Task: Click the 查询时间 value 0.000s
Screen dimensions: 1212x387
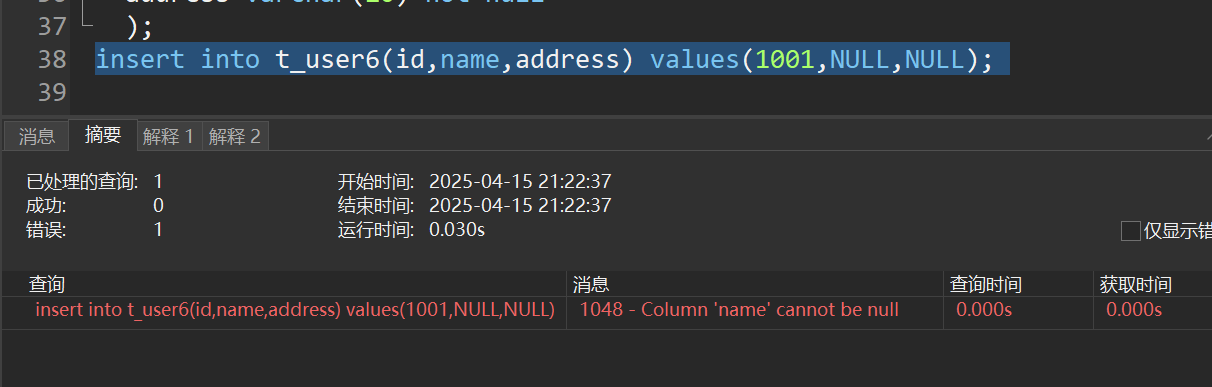Action: [984, 310]
